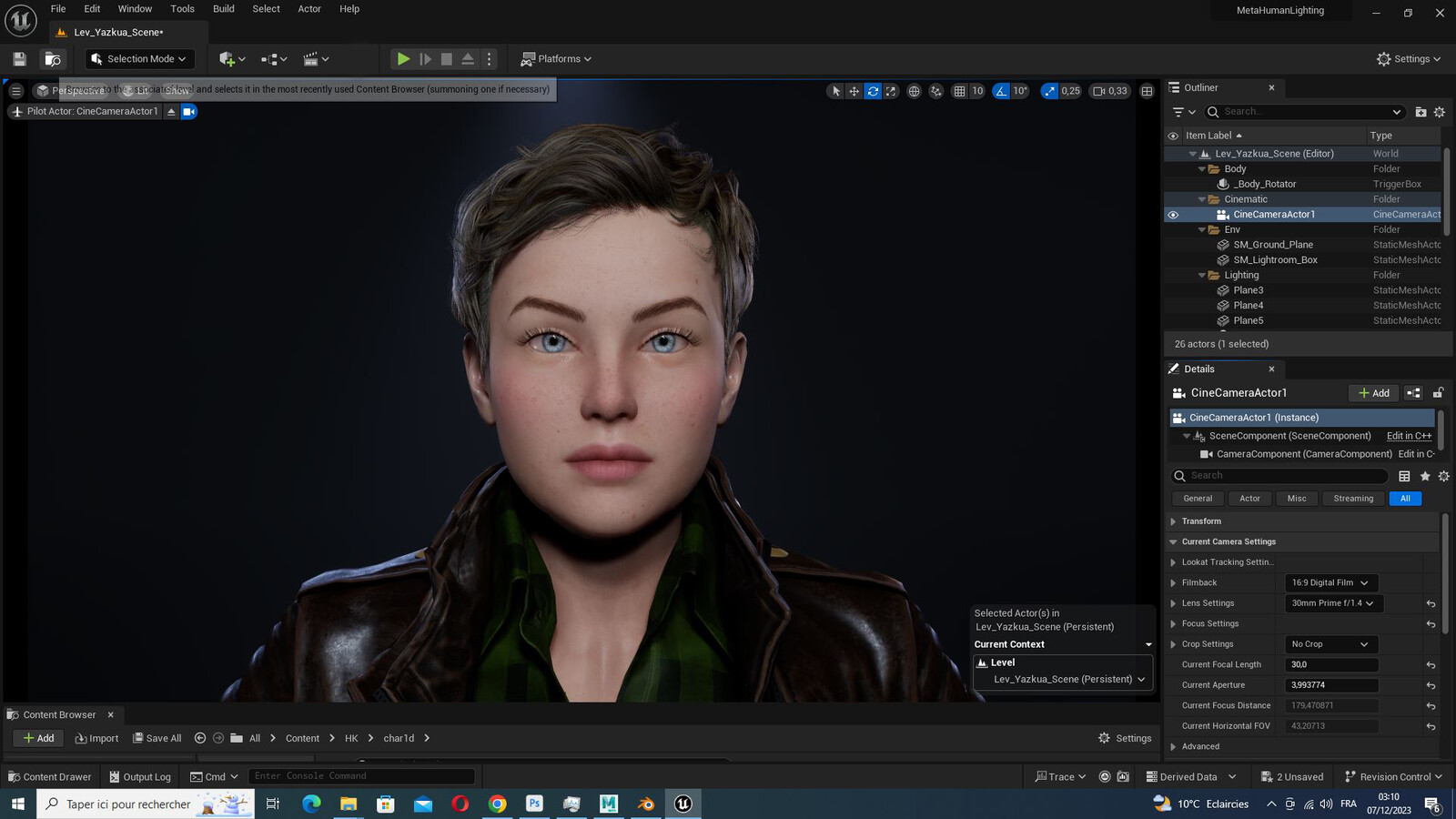Open Lens Settings 30mm Prime dropdown
Screen dimensions: 1456x819
[1333, 603]
